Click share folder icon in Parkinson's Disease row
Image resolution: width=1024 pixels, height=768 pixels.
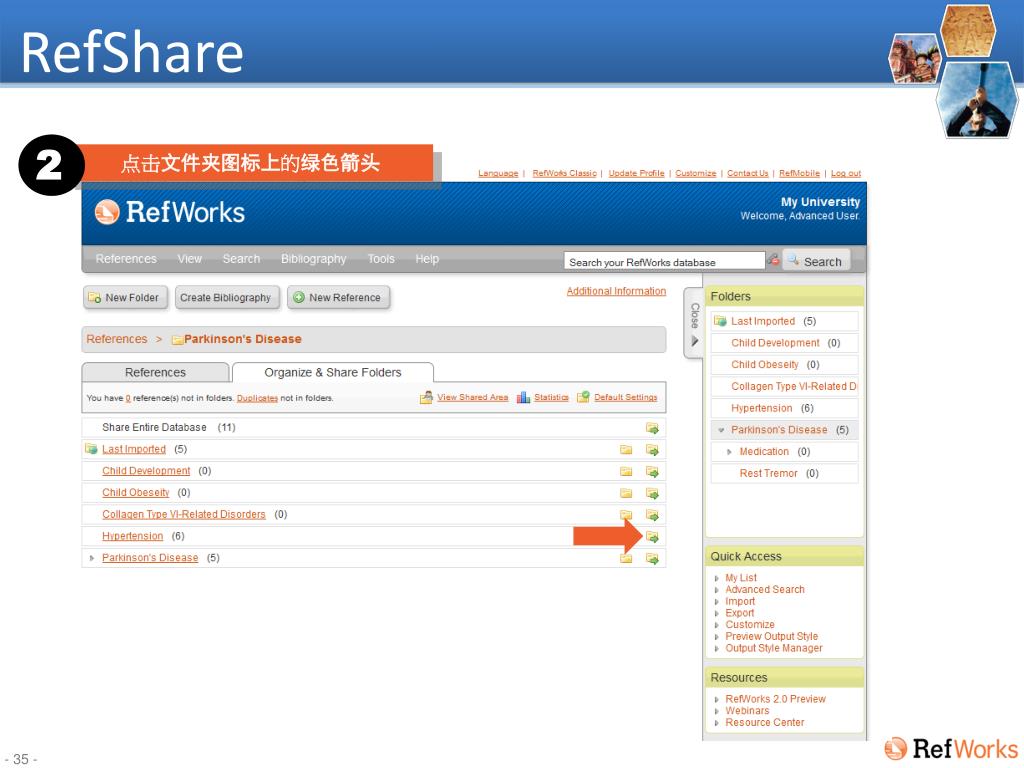click(x=652, y=558)
